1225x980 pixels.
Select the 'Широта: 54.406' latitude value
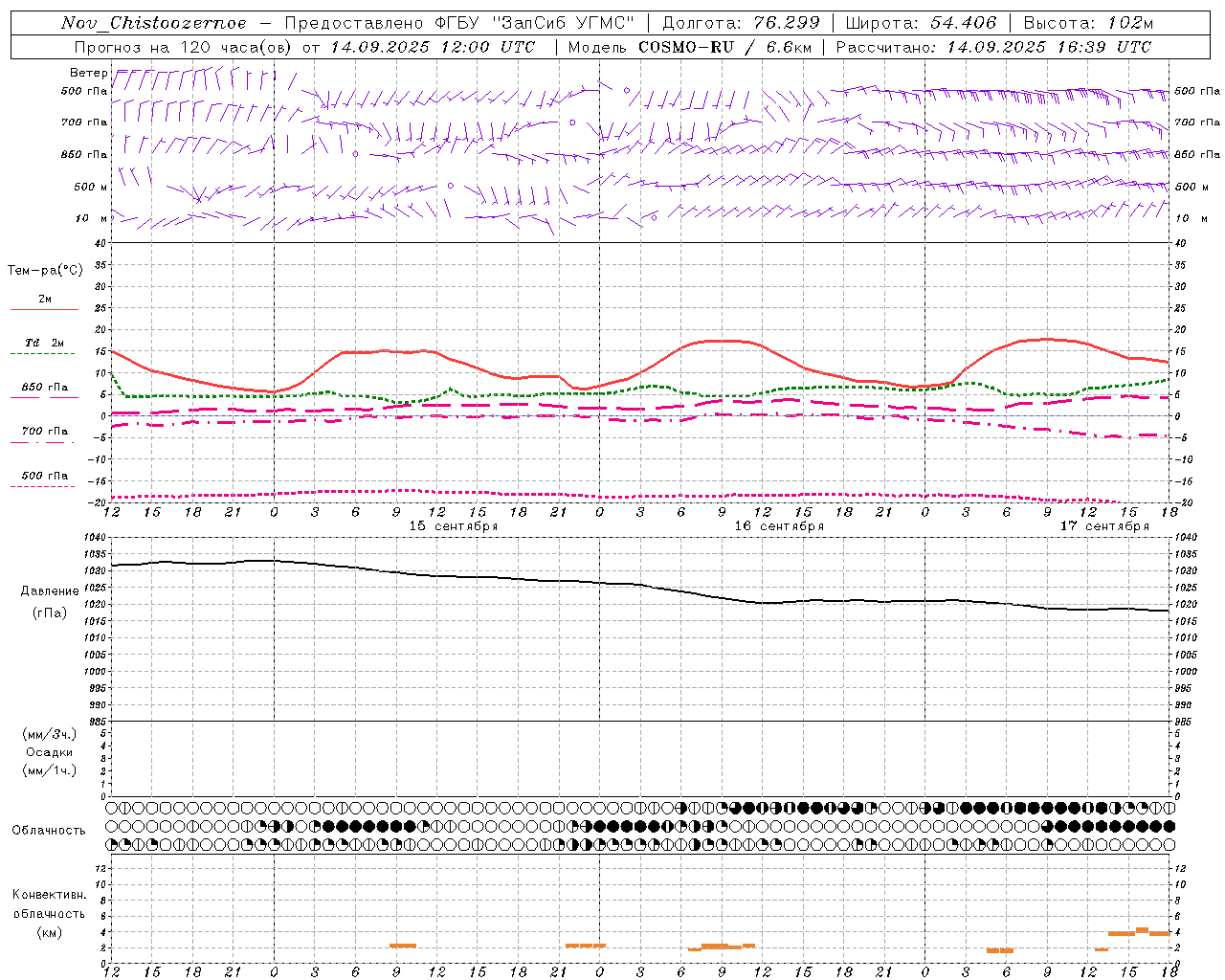921,23
